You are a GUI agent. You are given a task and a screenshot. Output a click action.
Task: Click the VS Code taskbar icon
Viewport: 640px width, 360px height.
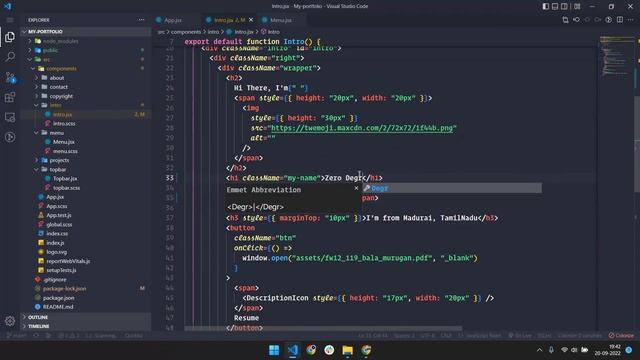click(x=293, y=350)
